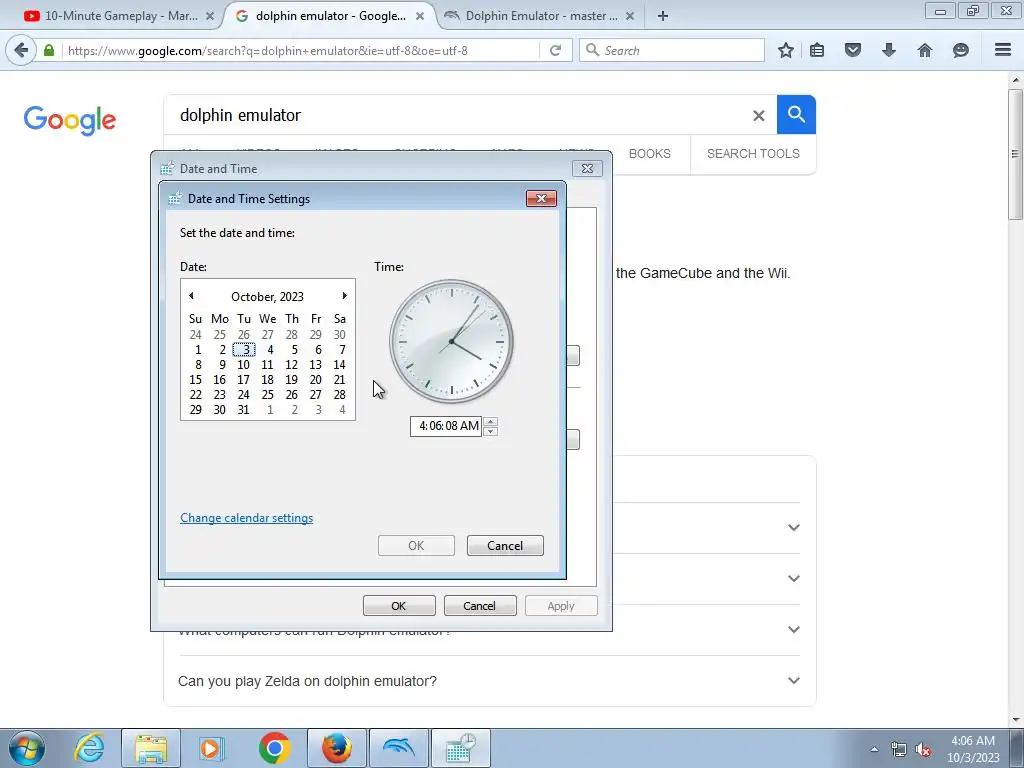Screen dimensions: 1024x768
Task: Open the bookmarks list icon
Action: 817,50
